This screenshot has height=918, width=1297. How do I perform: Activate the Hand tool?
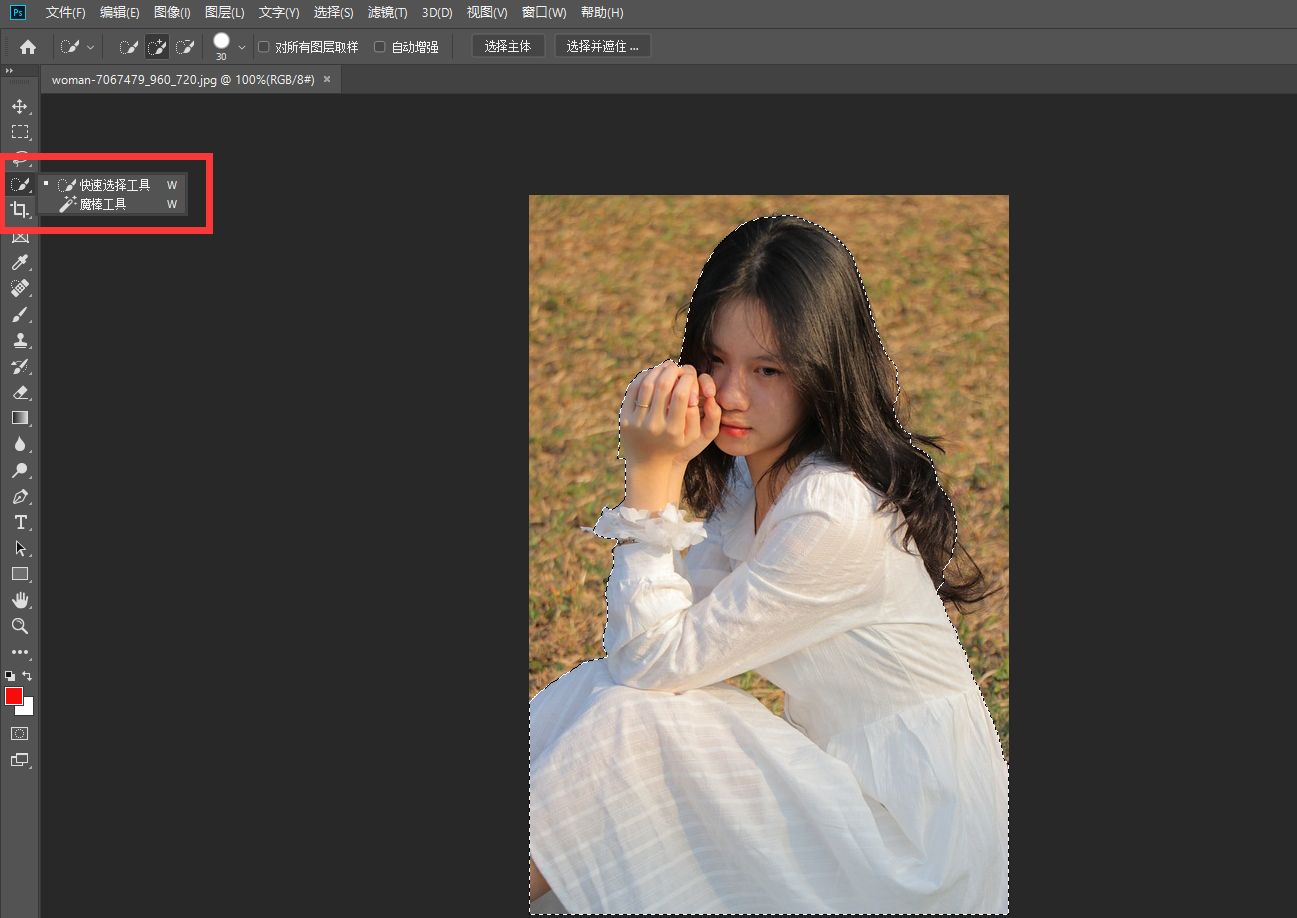[x=19, y=600]
